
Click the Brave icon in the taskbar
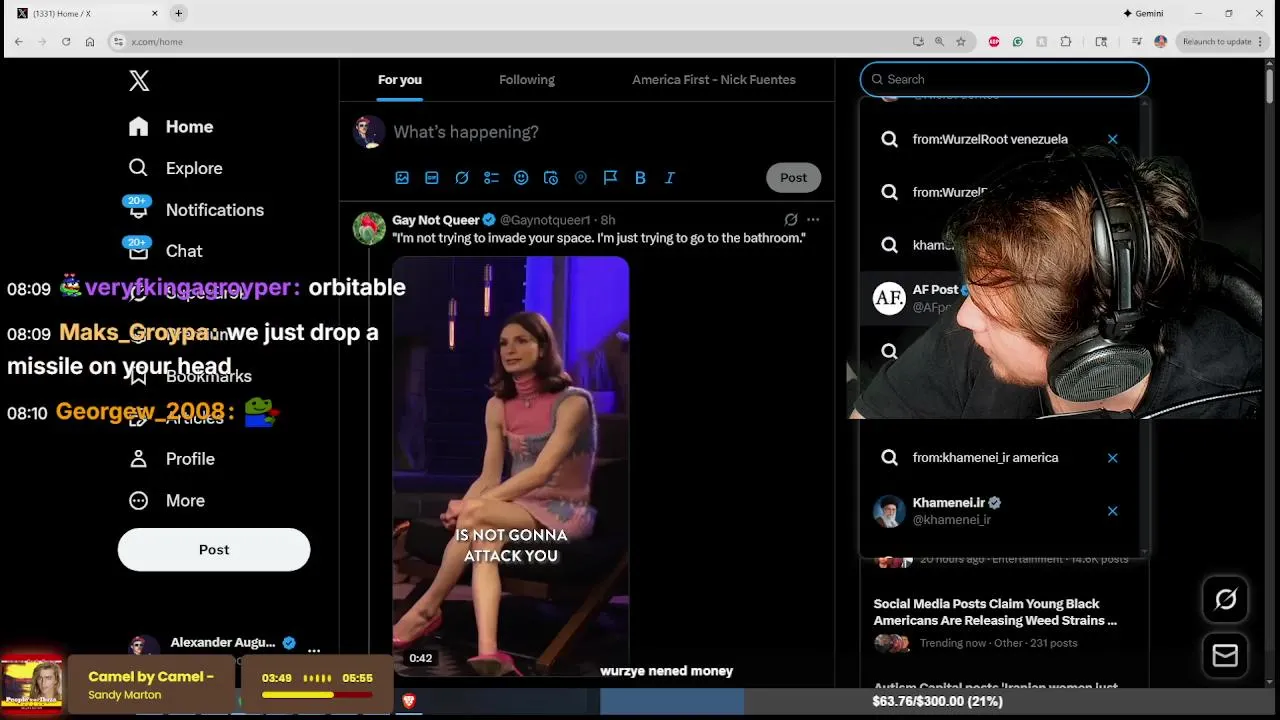coord(408,703)
